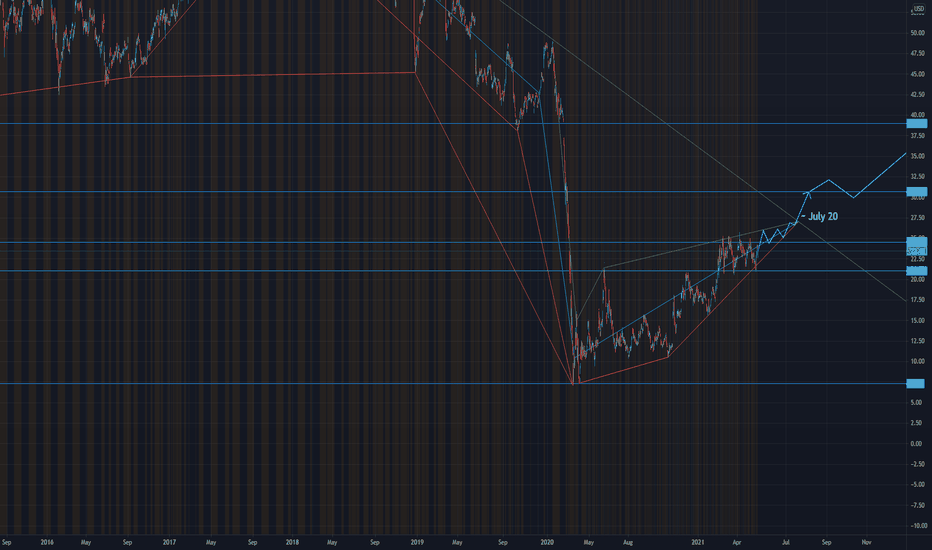
Task: Click the Nov label on the time axis
Action: tap(867, 542)
